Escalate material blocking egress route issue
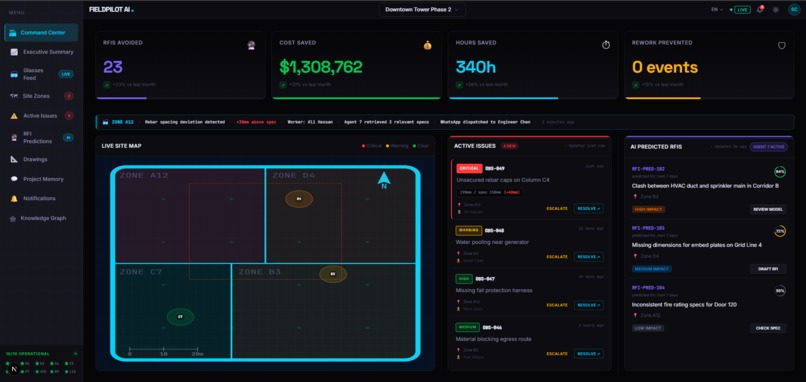This screenshot has height=382, width=806. click(x=557, y=354)
